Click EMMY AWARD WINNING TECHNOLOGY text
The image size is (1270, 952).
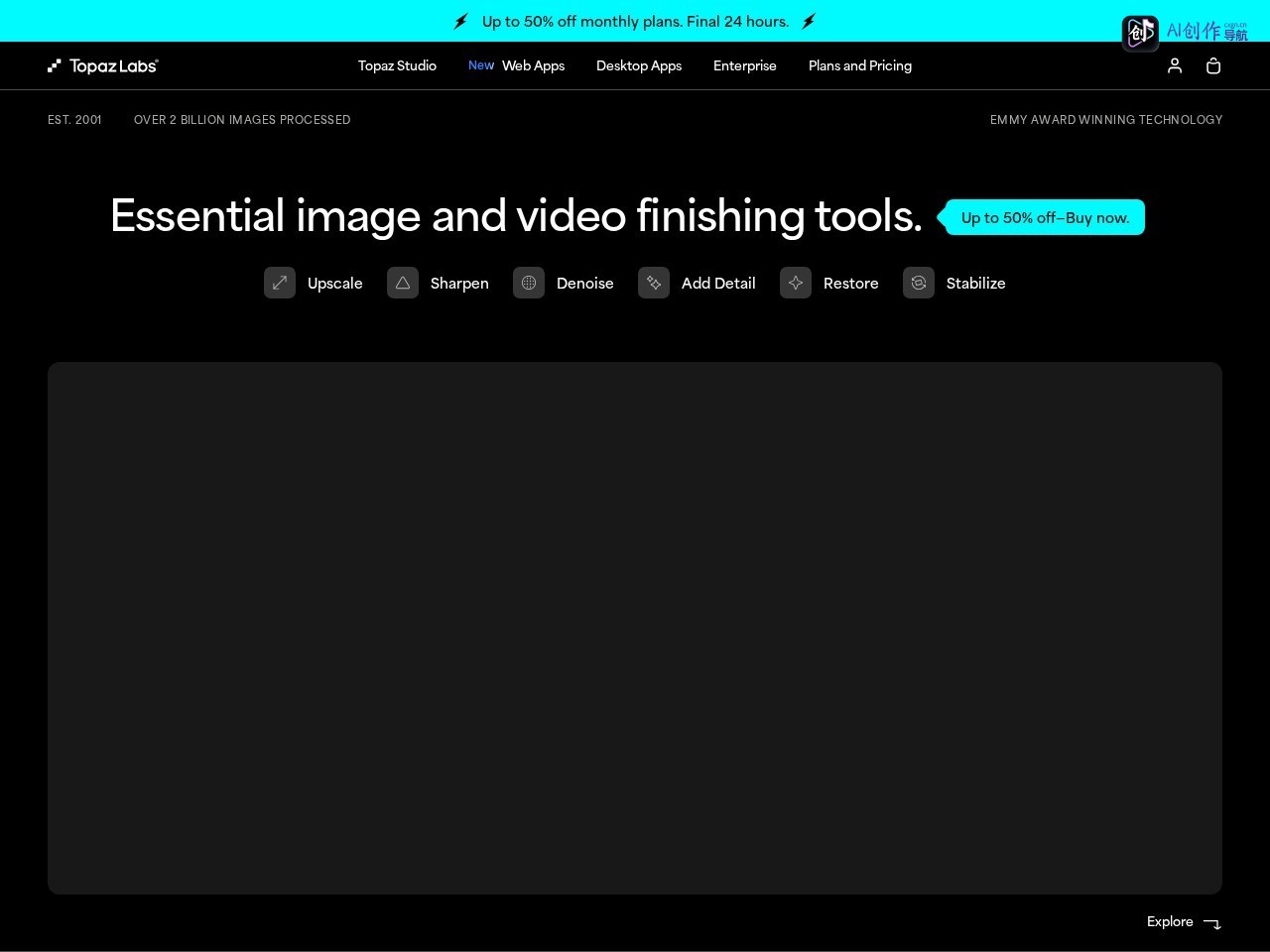(1106, 120)
